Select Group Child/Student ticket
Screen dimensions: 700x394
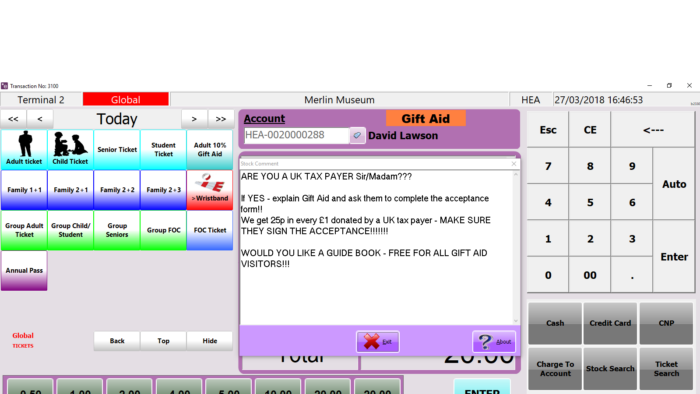pos(71,230)
